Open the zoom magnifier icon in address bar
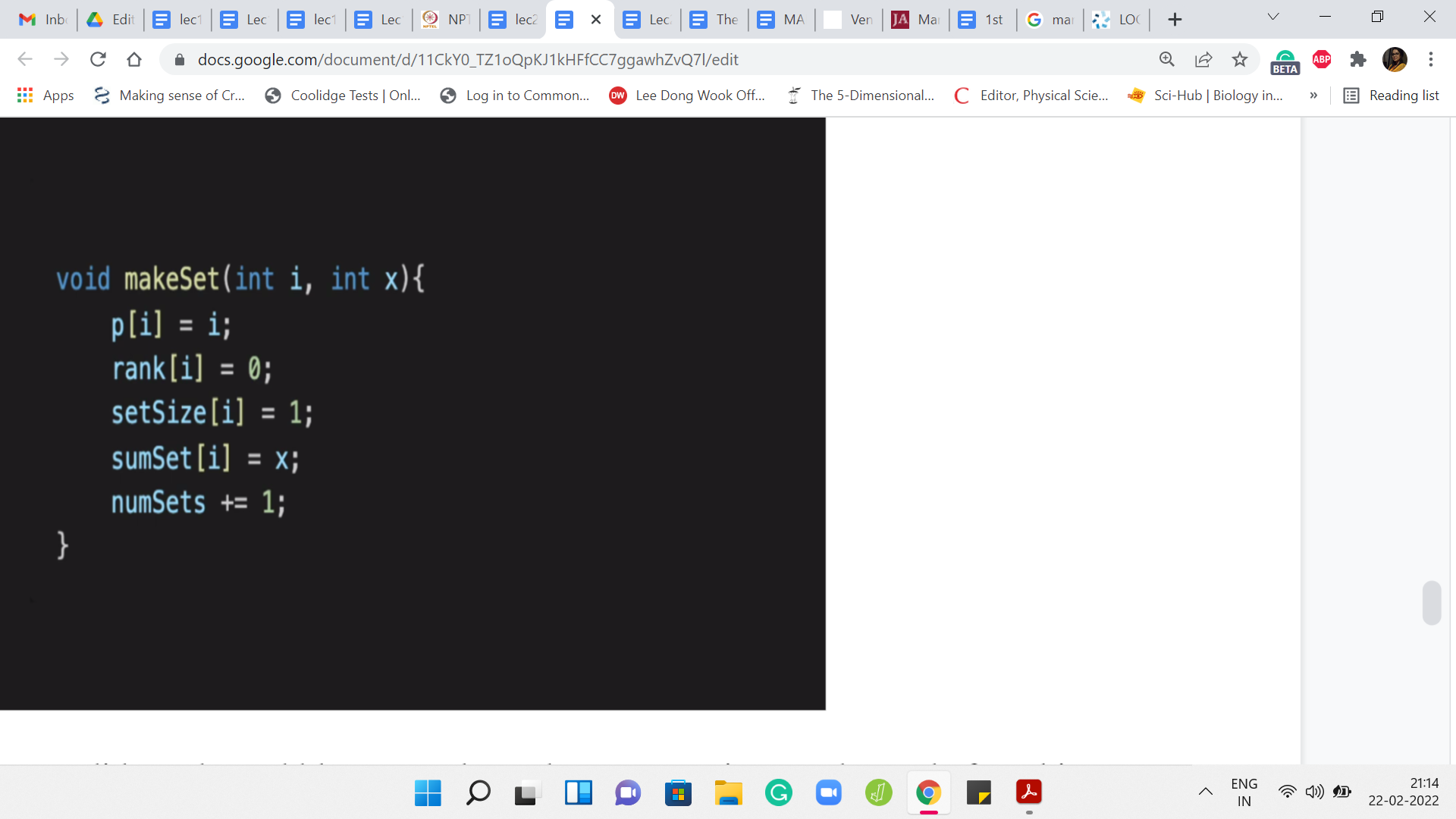This screenshot has height=819, width=1456. coord(1166,59)
